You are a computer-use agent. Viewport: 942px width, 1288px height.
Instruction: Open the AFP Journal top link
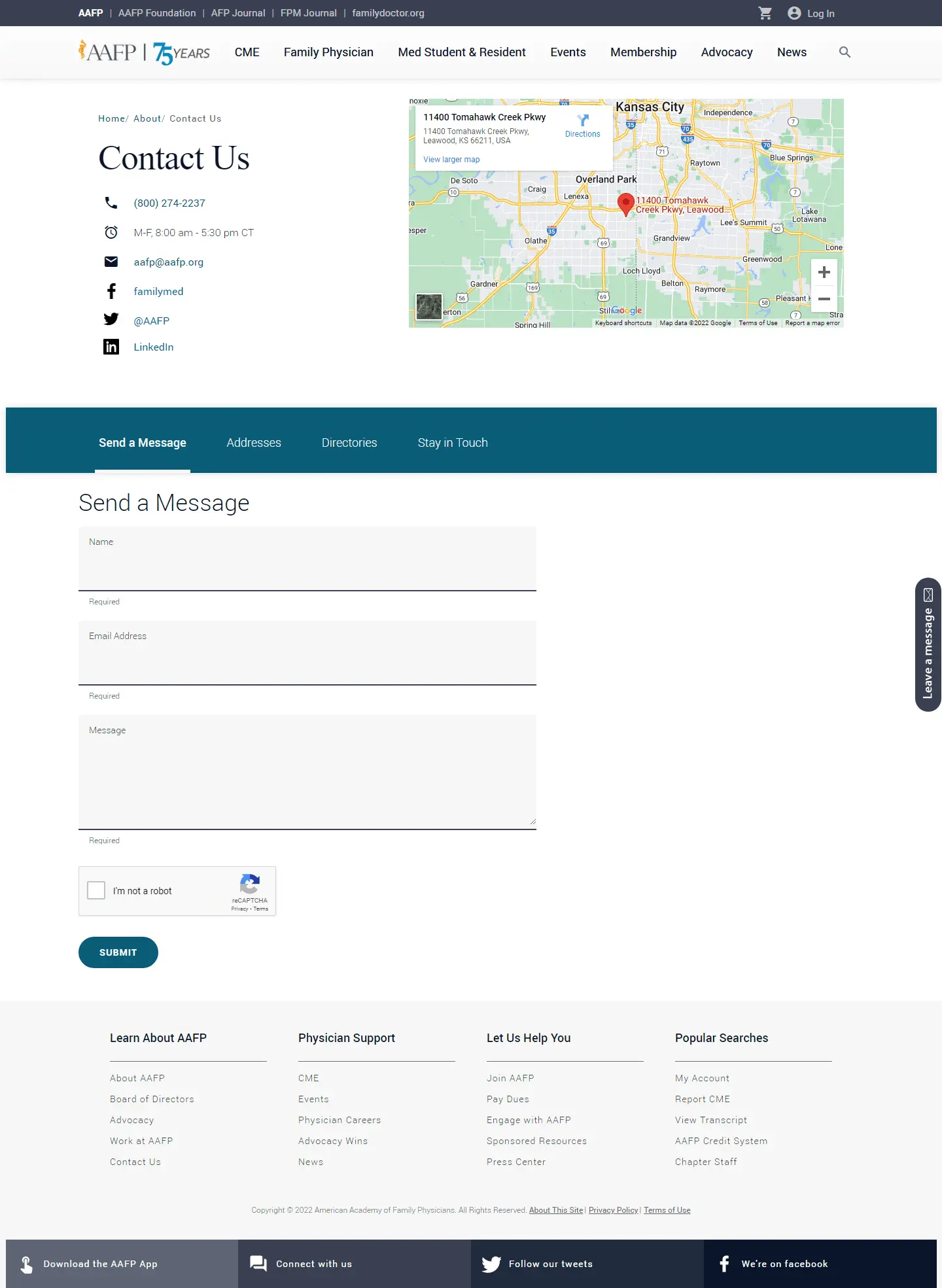pyautogui.click(x=238, y=13)
